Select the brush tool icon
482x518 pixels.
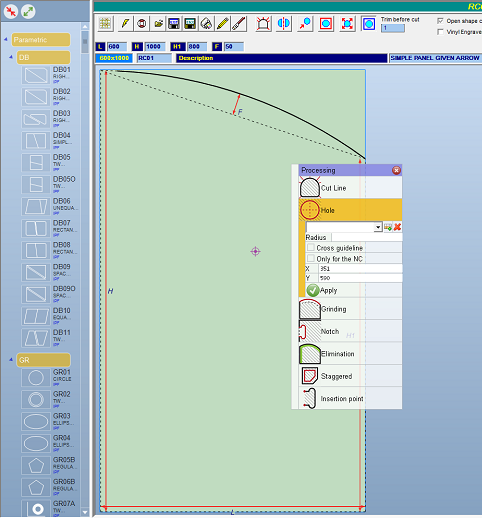(x=239, y=24)
